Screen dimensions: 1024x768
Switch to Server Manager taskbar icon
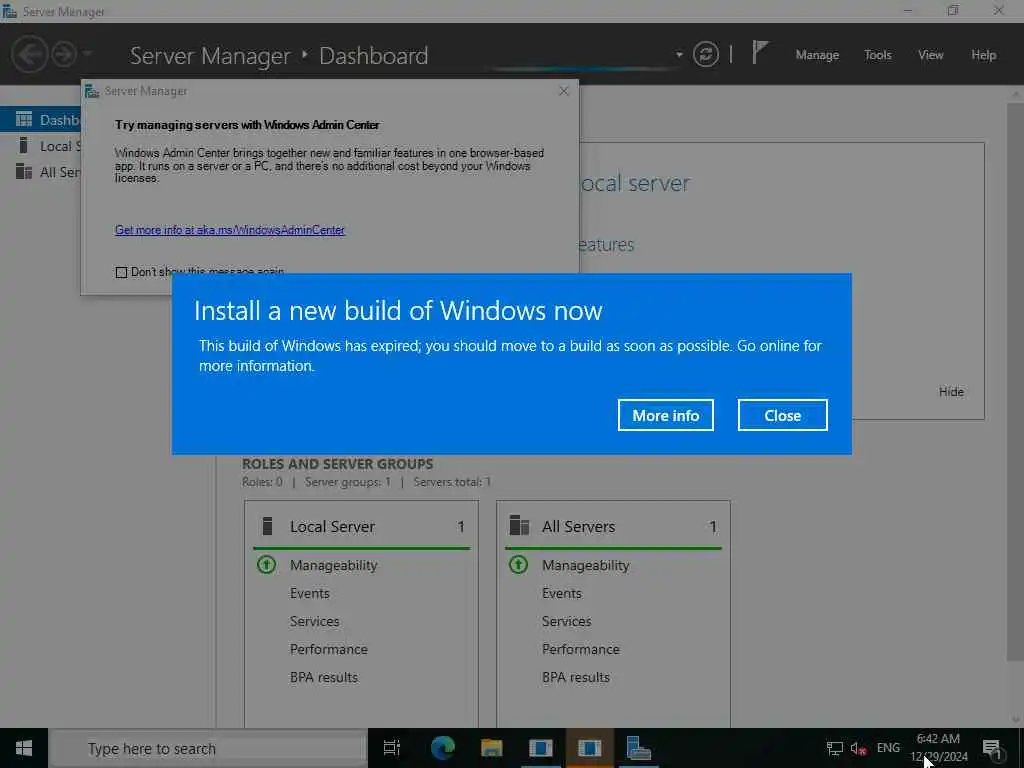pyautogui.click(x=638, y=748)
